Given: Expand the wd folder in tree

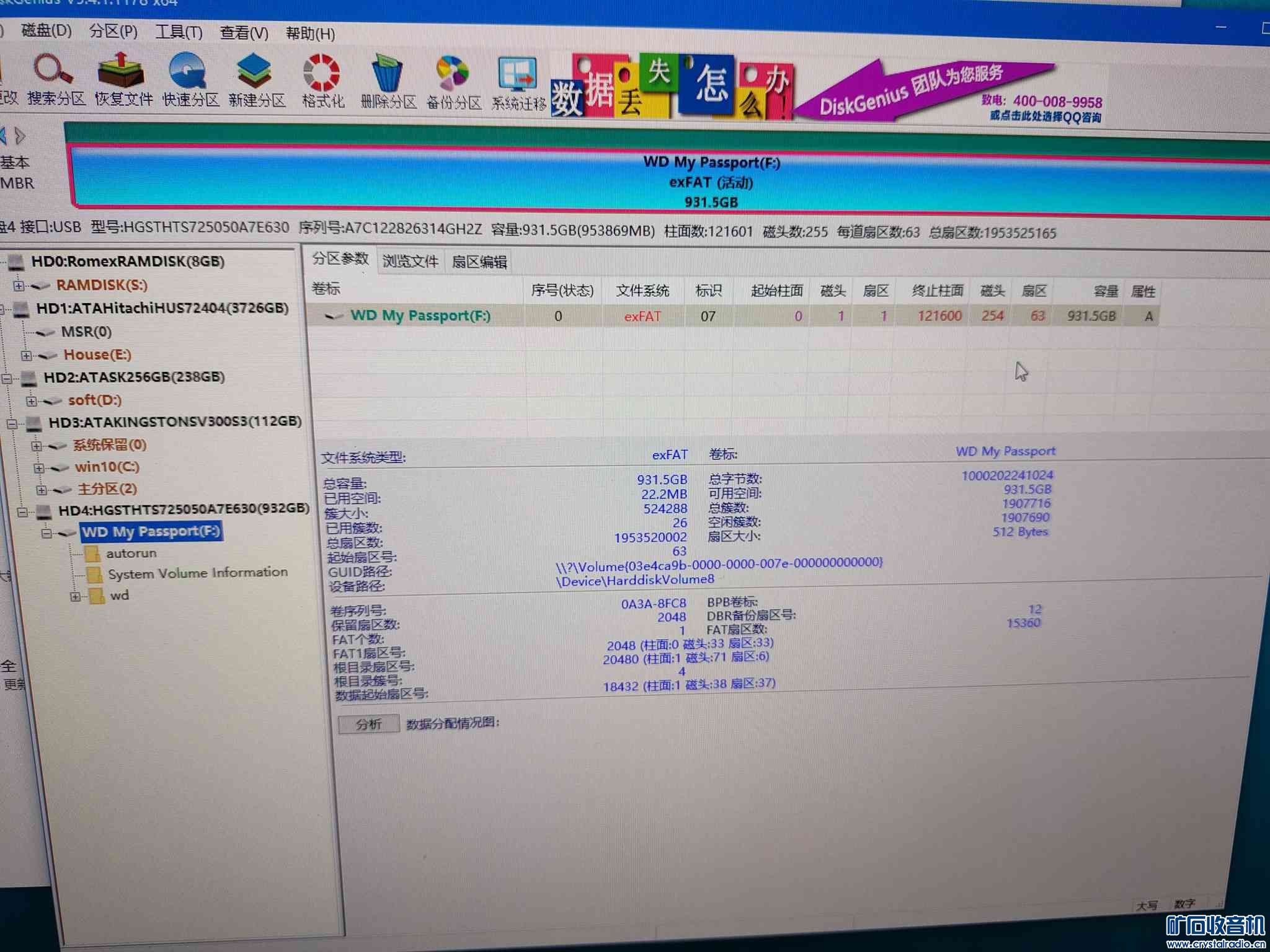Looking at the screenshot, I should click(x=75, y=597).
